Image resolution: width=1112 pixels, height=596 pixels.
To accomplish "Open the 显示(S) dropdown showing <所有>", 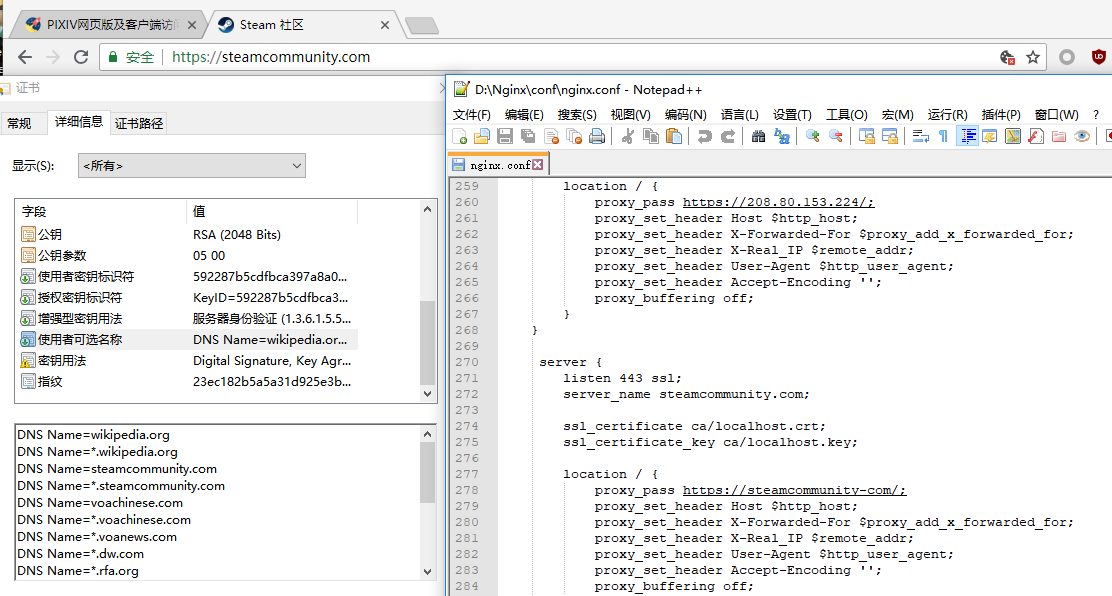I will click(x=191, y=165).
